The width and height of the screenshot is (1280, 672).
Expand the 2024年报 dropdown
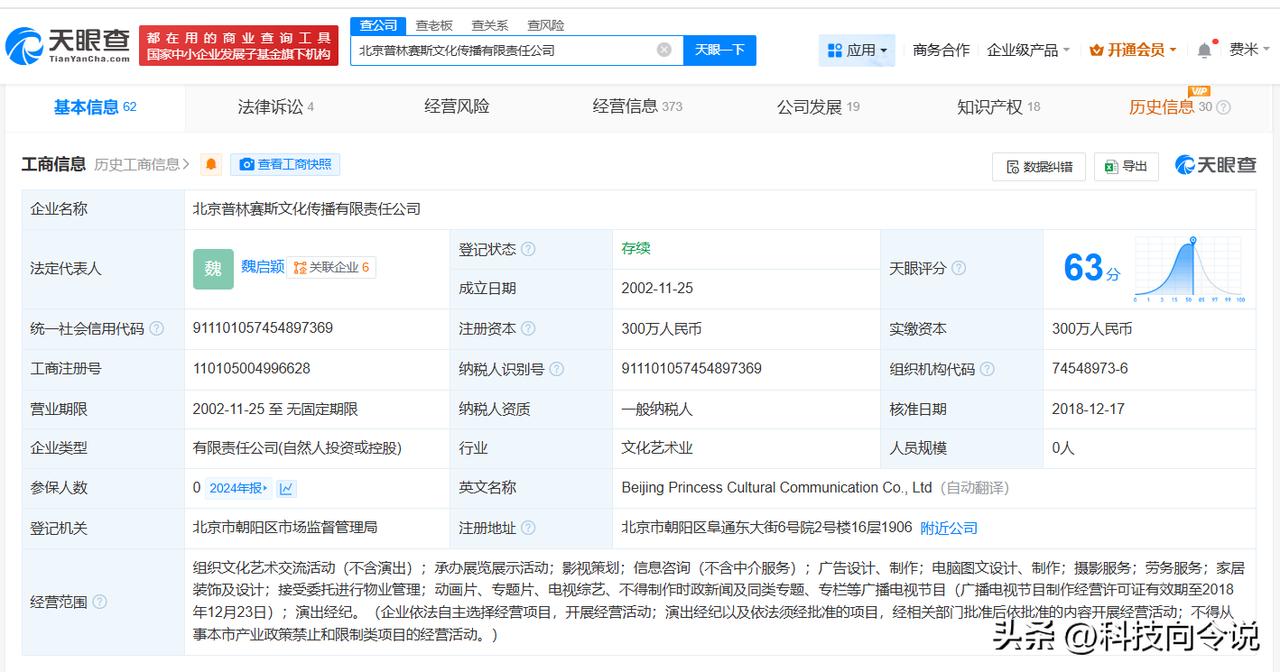pos(238,488)
